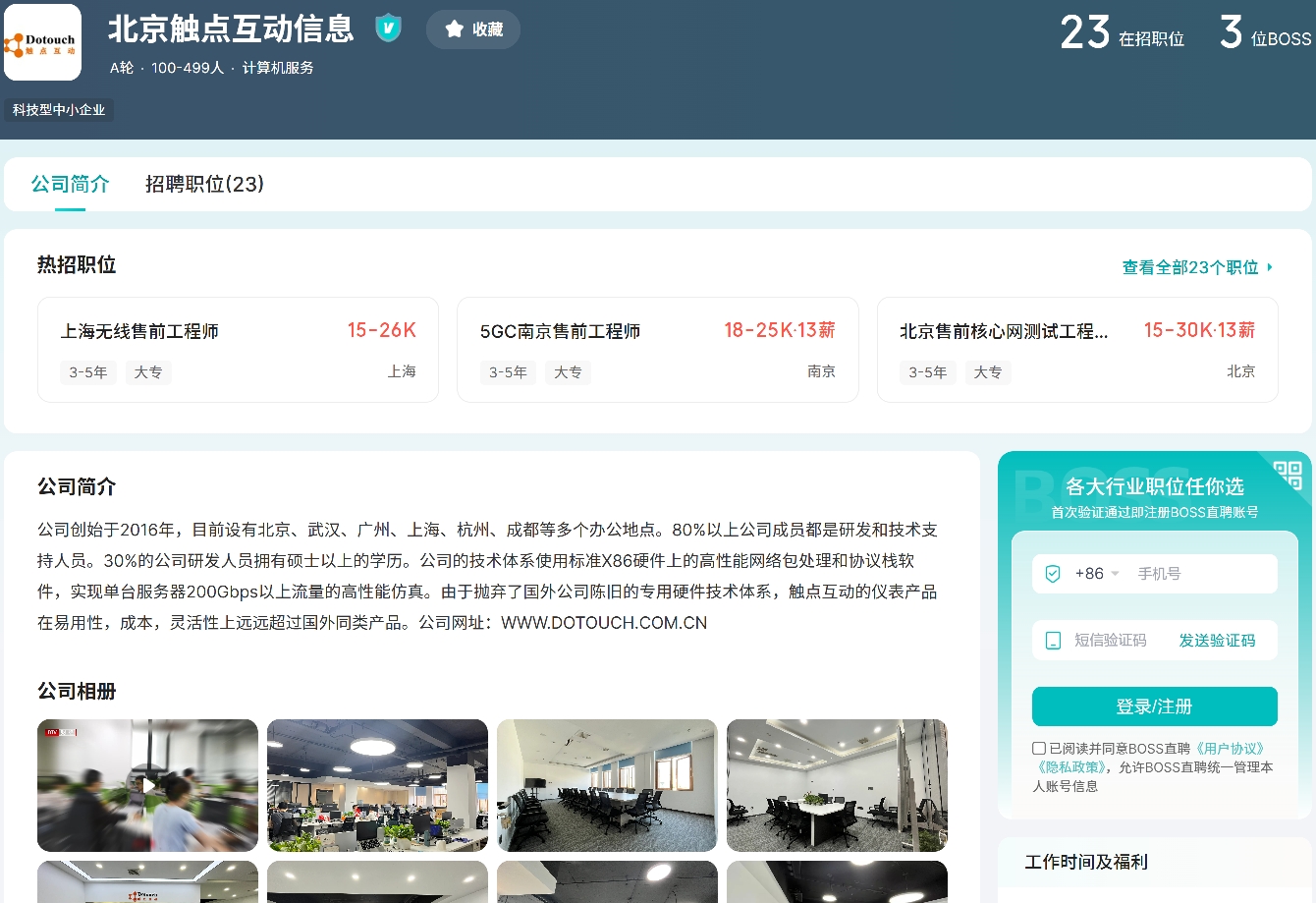Switch to 公司简介 tab
Viewport: 1316px width, 903px height.
[70, 184]
